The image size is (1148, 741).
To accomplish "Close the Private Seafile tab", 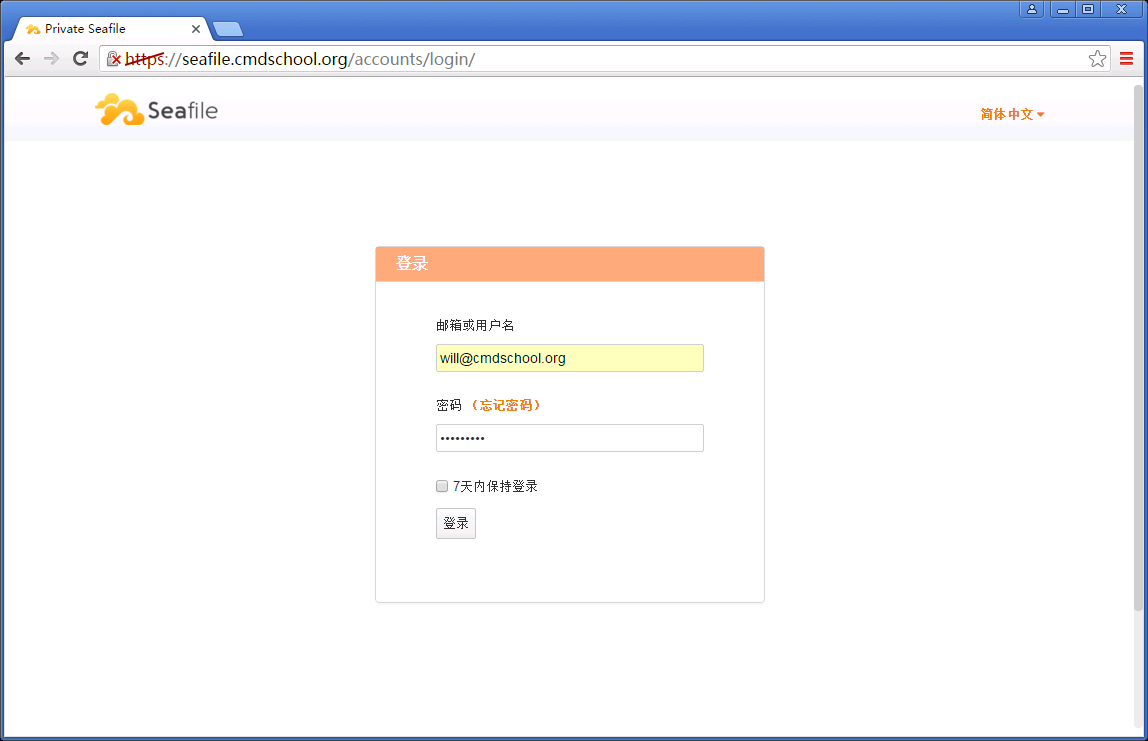I will click(195, 29).
